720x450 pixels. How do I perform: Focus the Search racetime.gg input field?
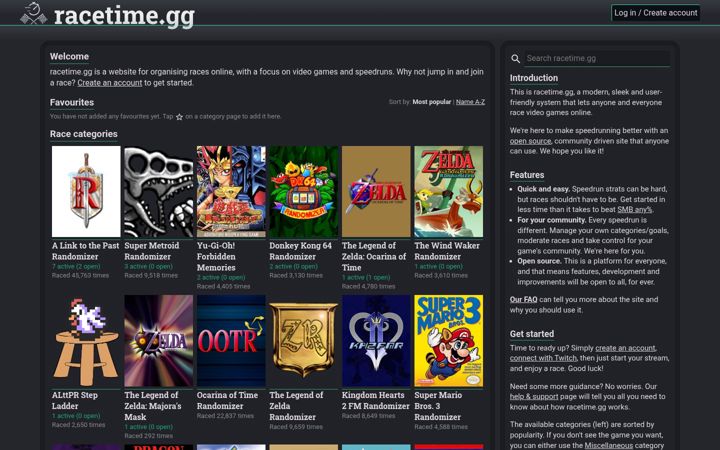tap(597, 58)
